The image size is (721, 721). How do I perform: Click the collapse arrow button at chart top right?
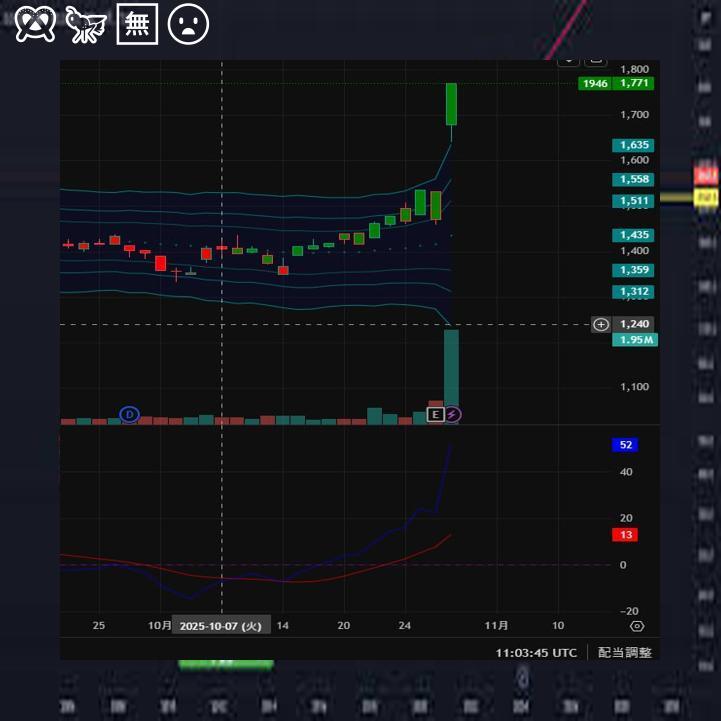coord(568,59)
